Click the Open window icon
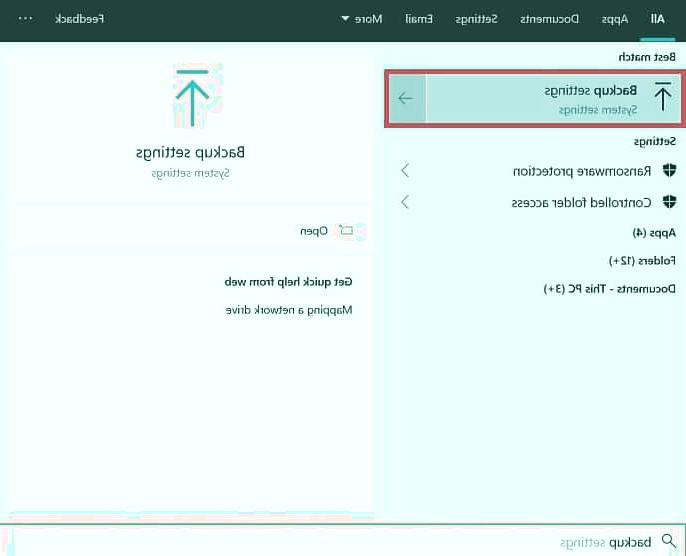Screen dimensions: 686x556 (x=346, y=231)
